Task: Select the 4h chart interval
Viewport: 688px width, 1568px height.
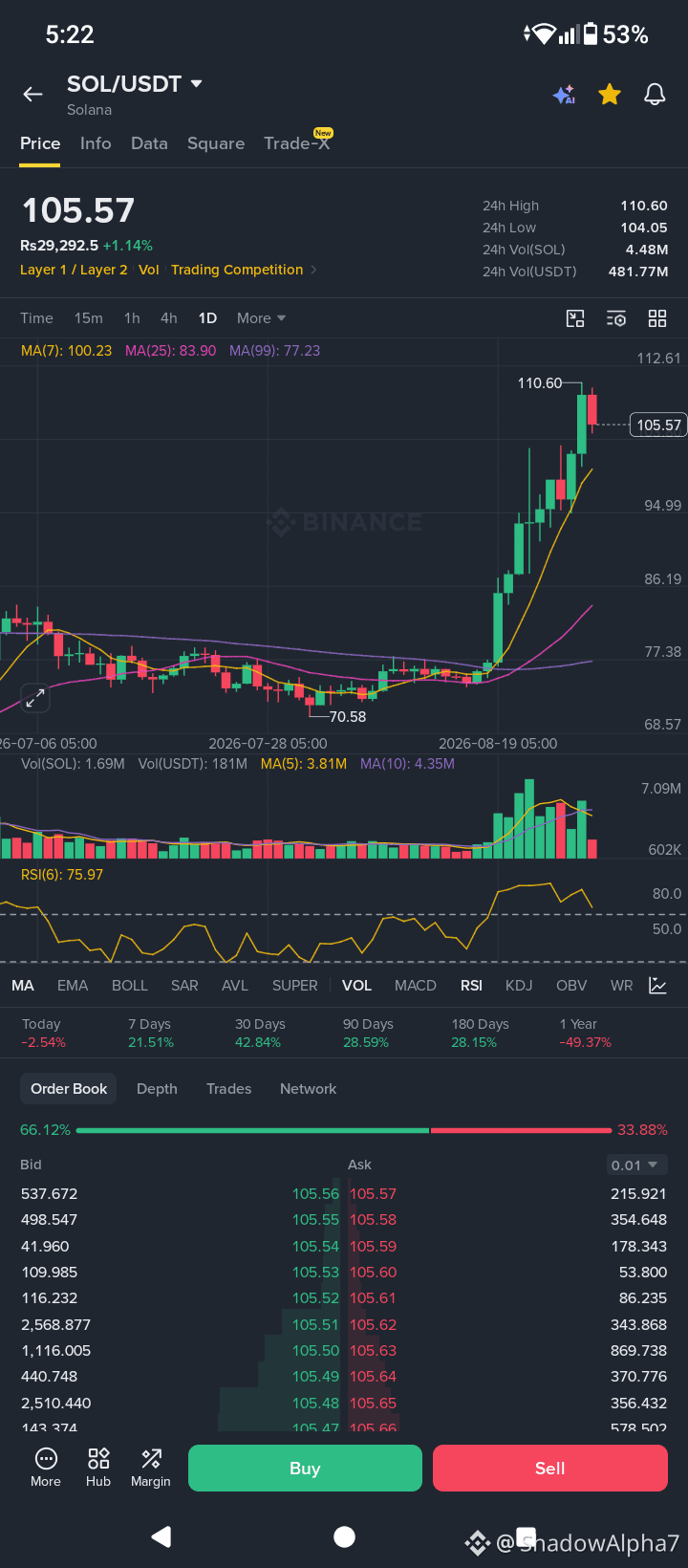Action: [x=169, y=318]
